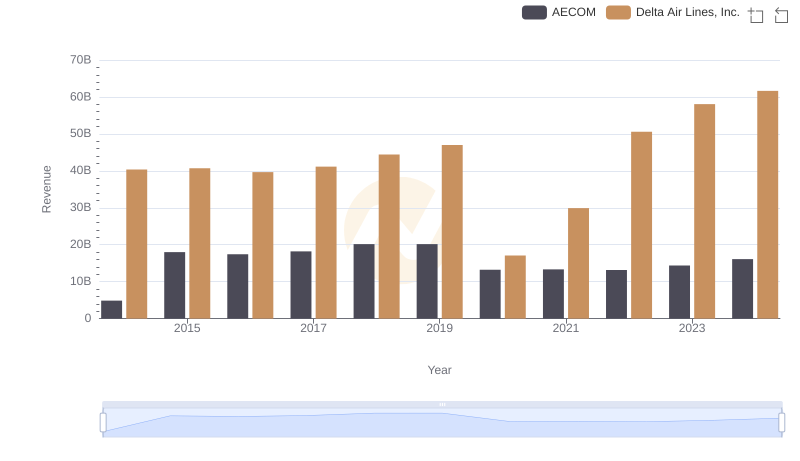800x461 pixels.
Task: Click the AECOM 2017 bar
Action: point(301,285)
